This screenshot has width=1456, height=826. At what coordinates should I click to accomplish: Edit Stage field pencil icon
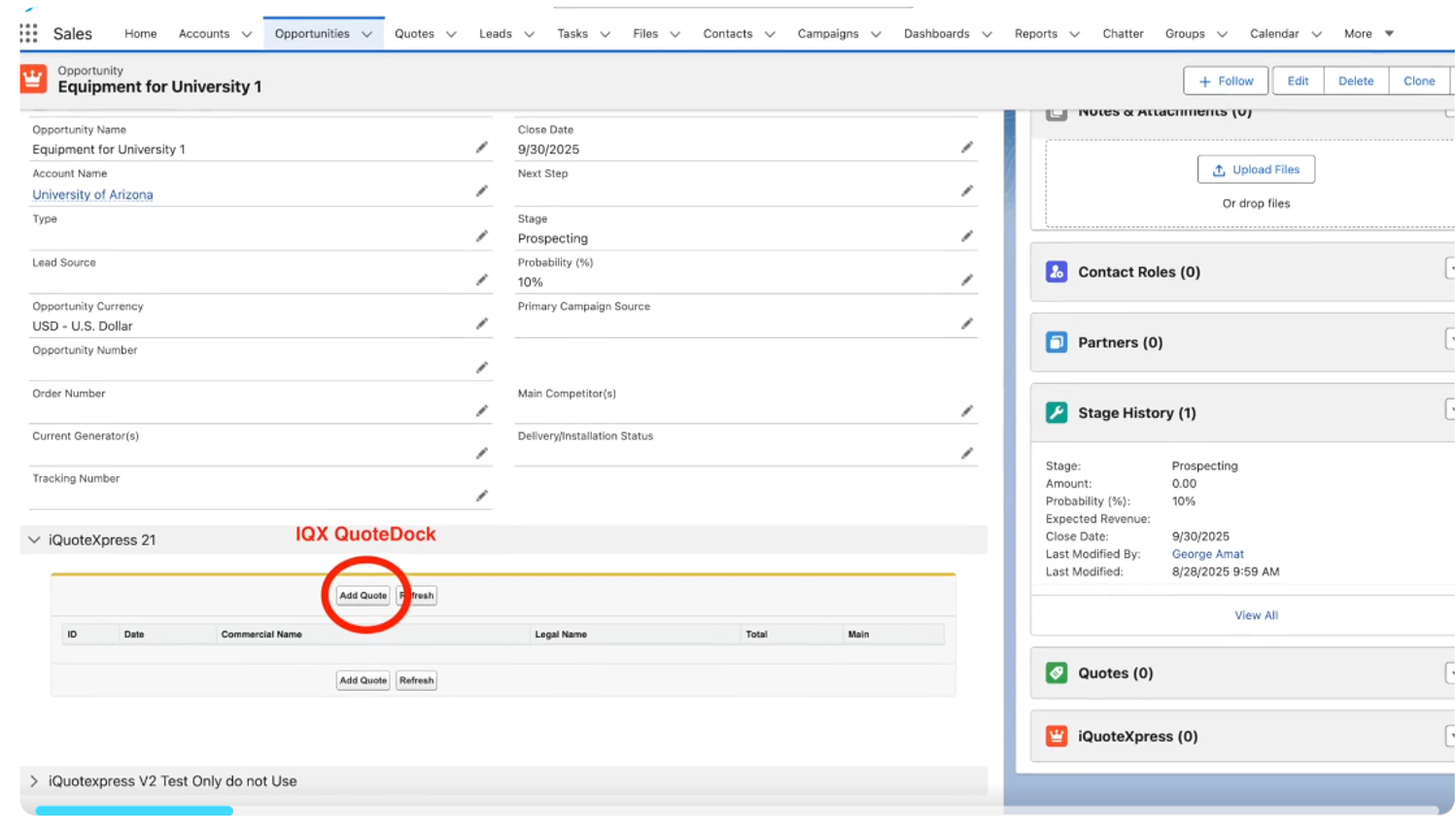click(966, 236)
